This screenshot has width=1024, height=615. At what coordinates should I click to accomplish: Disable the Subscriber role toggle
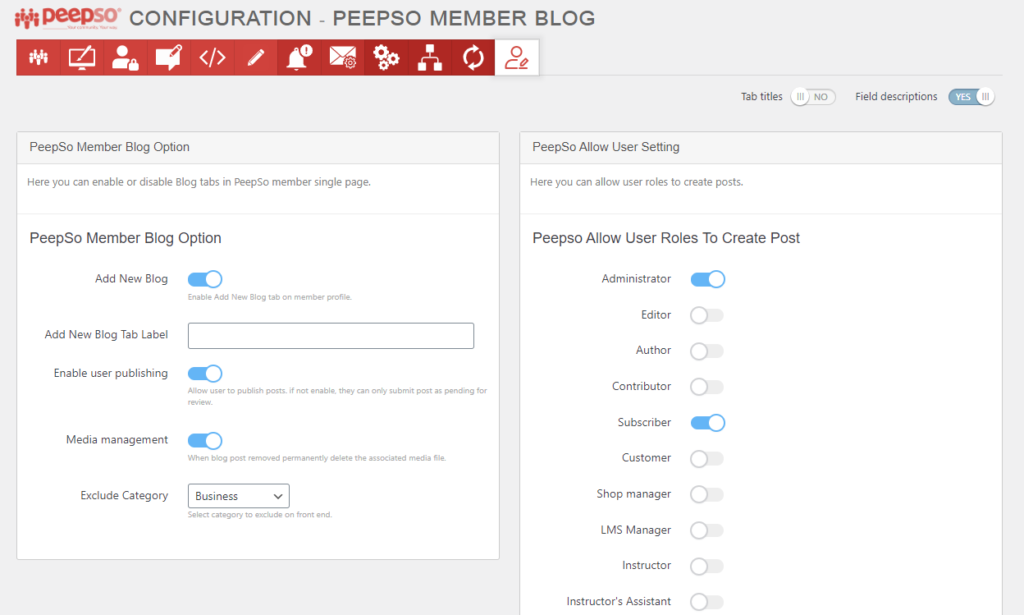707,422
